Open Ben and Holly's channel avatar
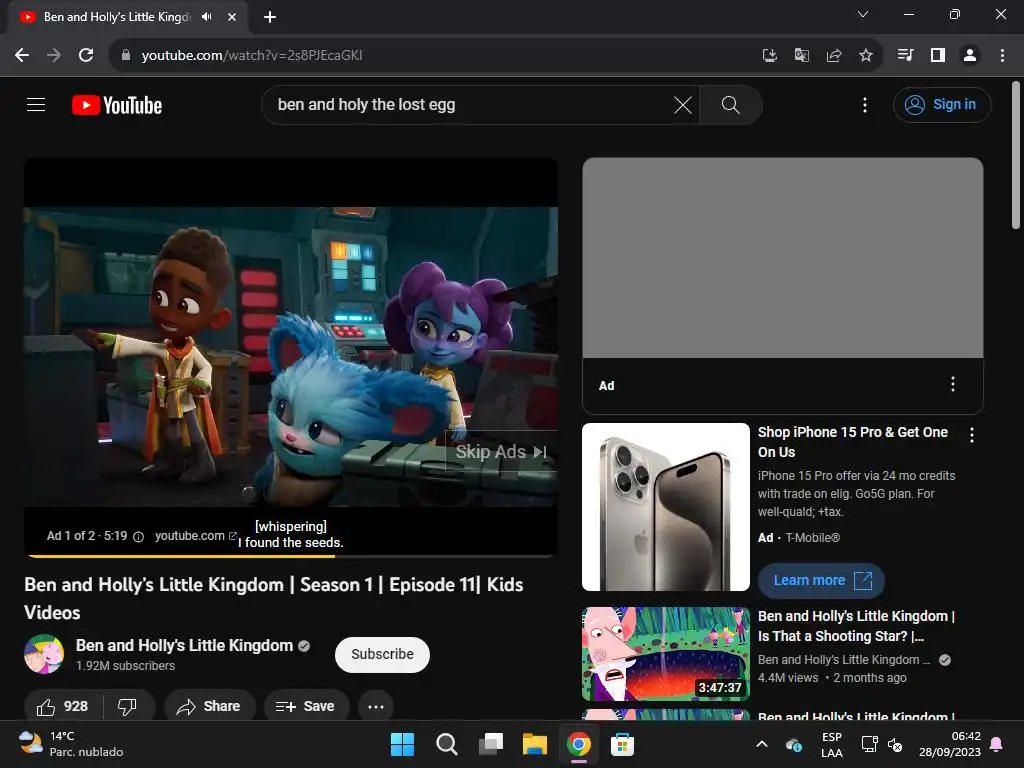1024x768 pixels. click(x=44, y=654)
